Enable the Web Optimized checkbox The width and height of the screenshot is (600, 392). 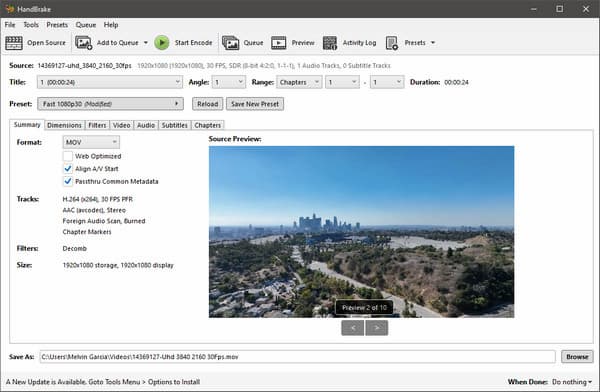[68, 156]
